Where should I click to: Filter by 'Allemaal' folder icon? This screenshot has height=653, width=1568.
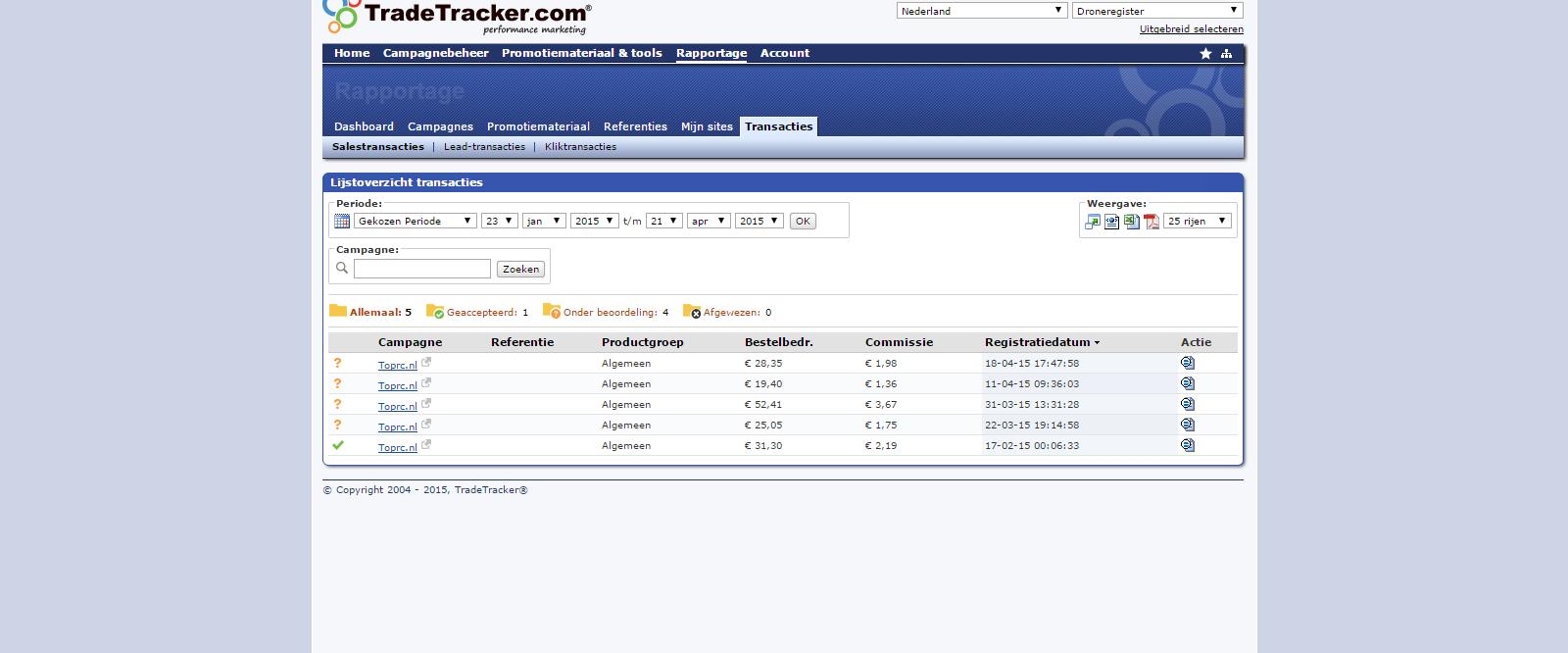[x=338, y=311]
